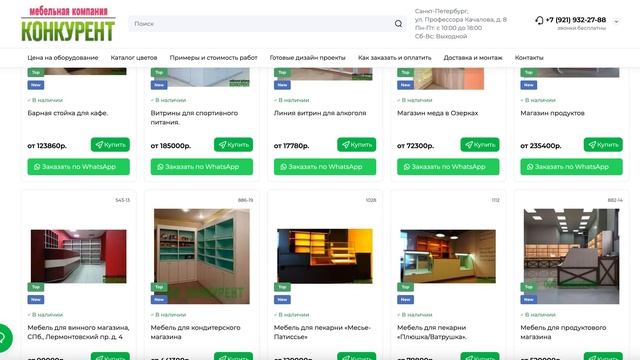The height and width of the screenshot is (360, 640).
Task: Click New badge on confectionery shop card
Action: point(159,300)
